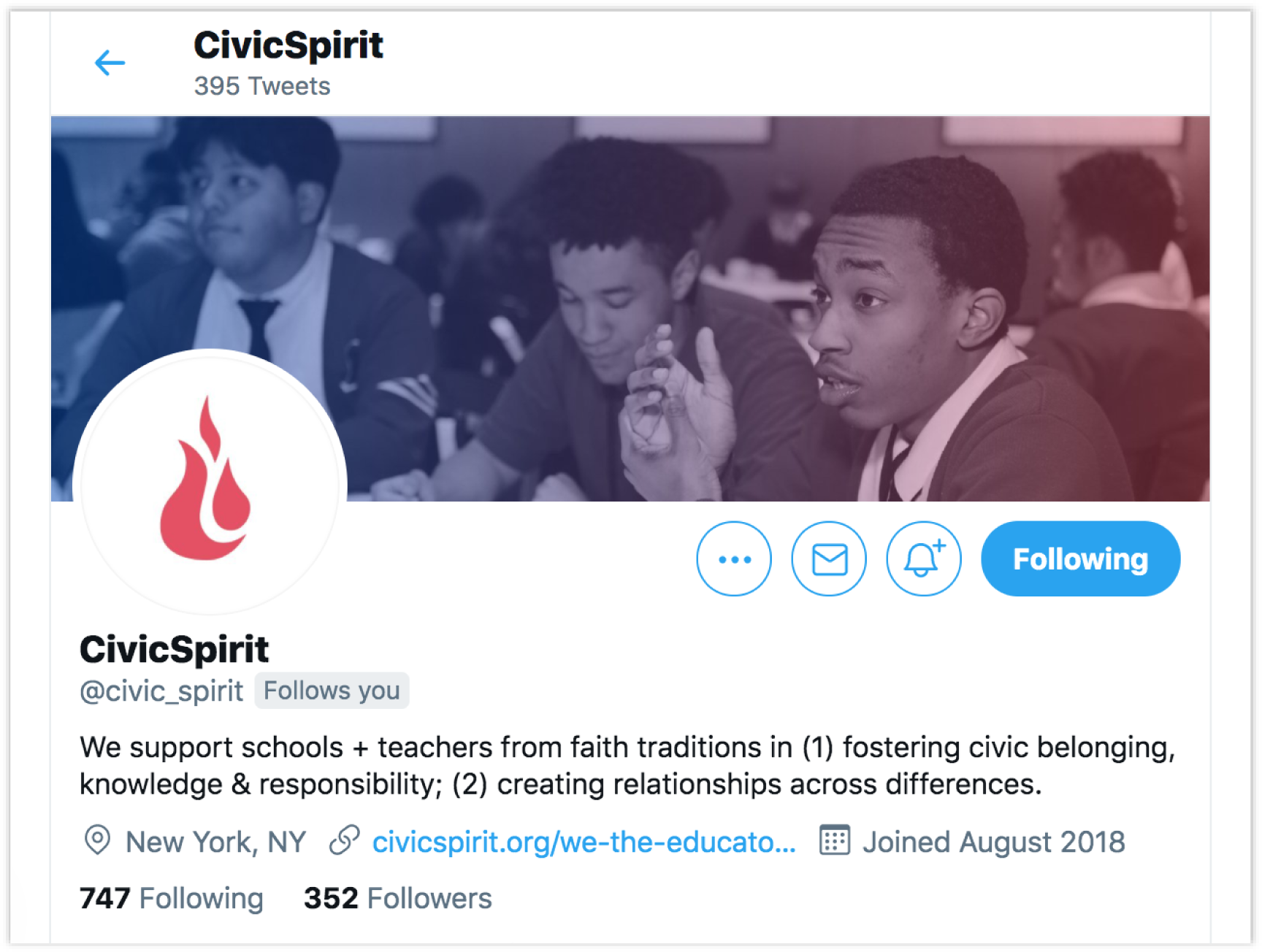The image size is (1262, 952).
Task: Open the civicspirit.org website link
Action: pyautogui.click(x=584, y=842)
